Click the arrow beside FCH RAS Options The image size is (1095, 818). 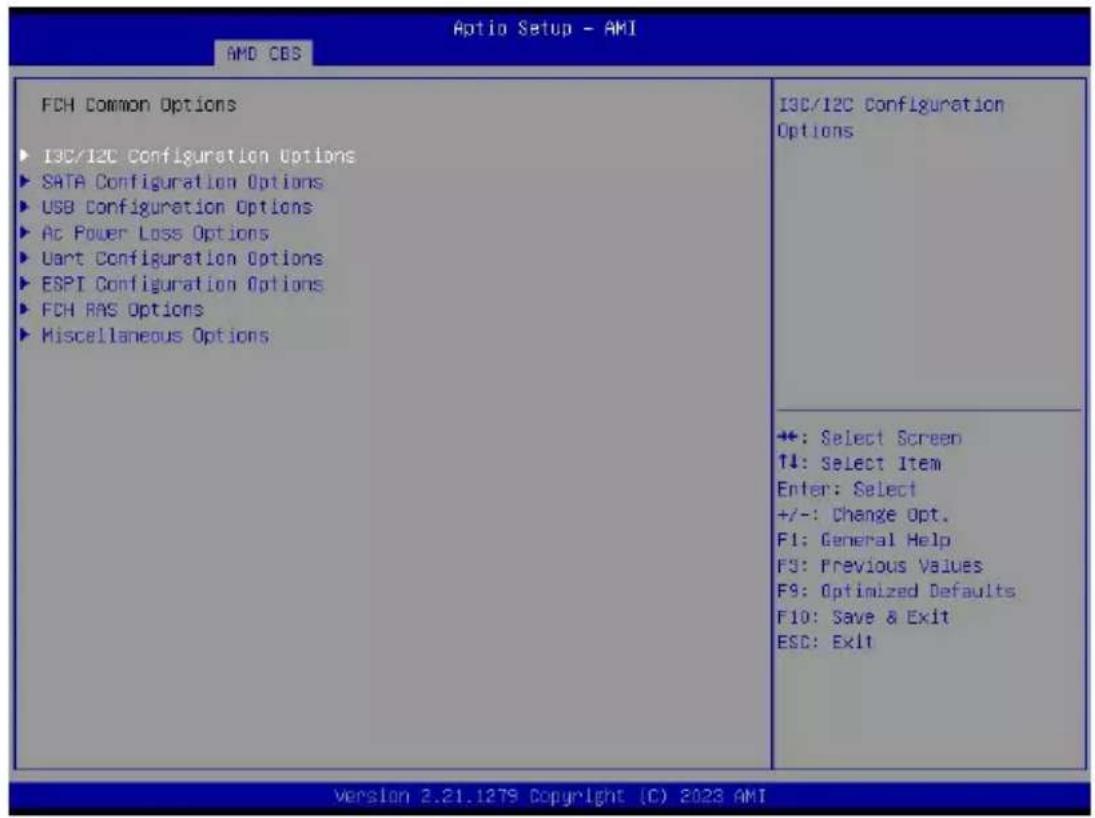pyautogui.click(x=25, y=309)
